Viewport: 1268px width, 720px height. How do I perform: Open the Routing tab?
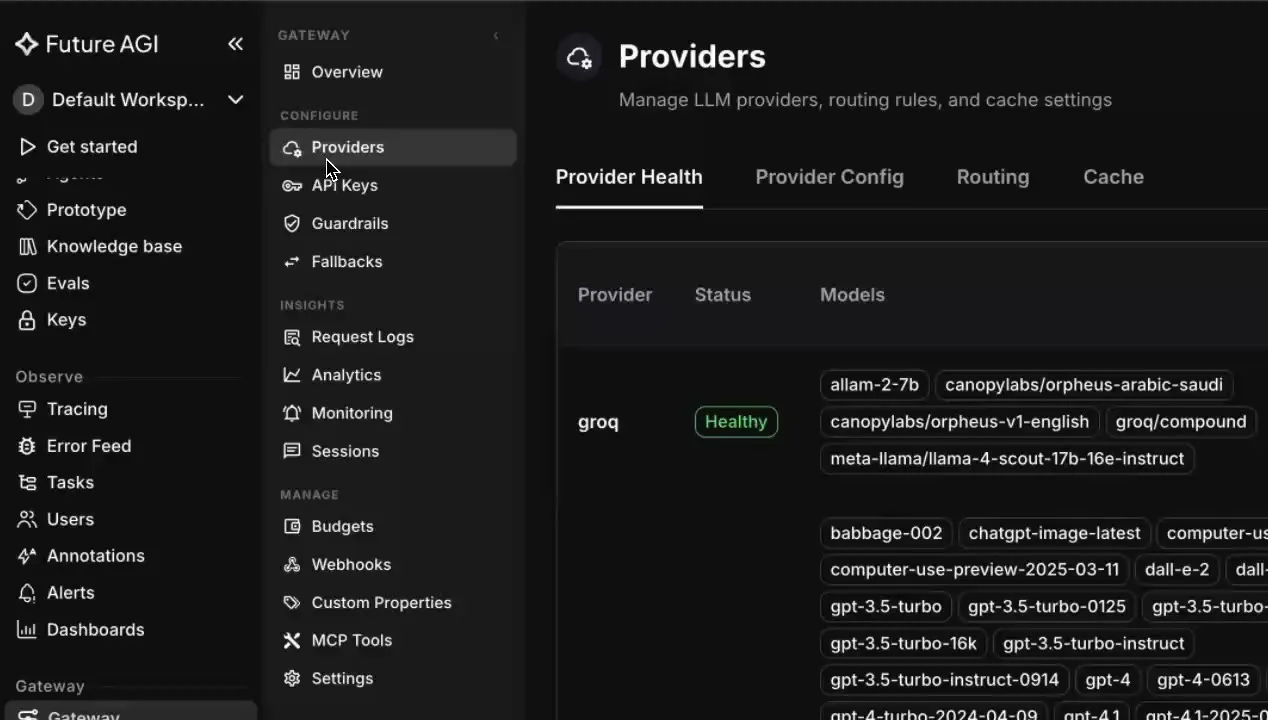[993, 177]
